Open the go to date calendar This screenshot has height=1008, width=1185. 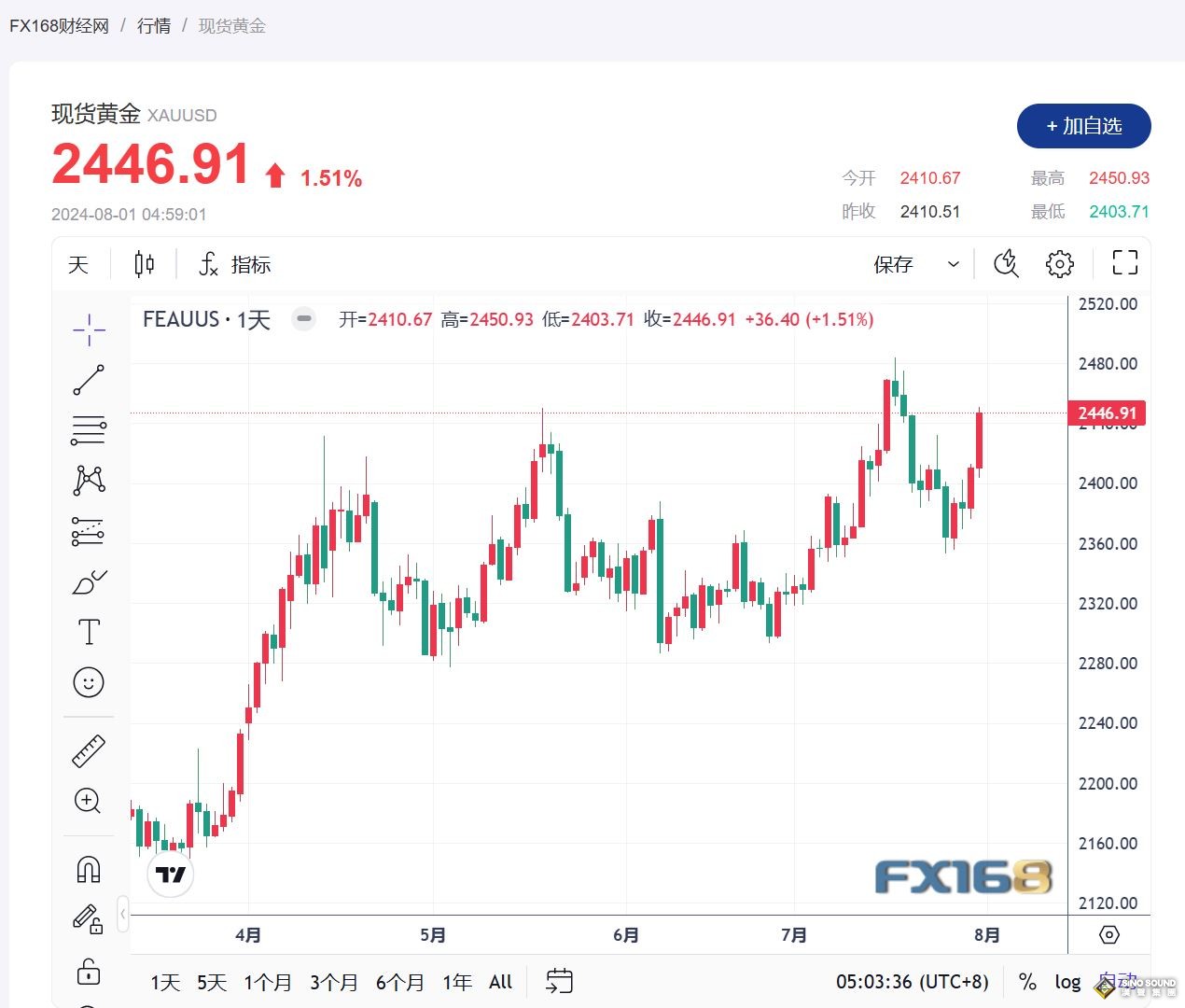pos(559,981)
